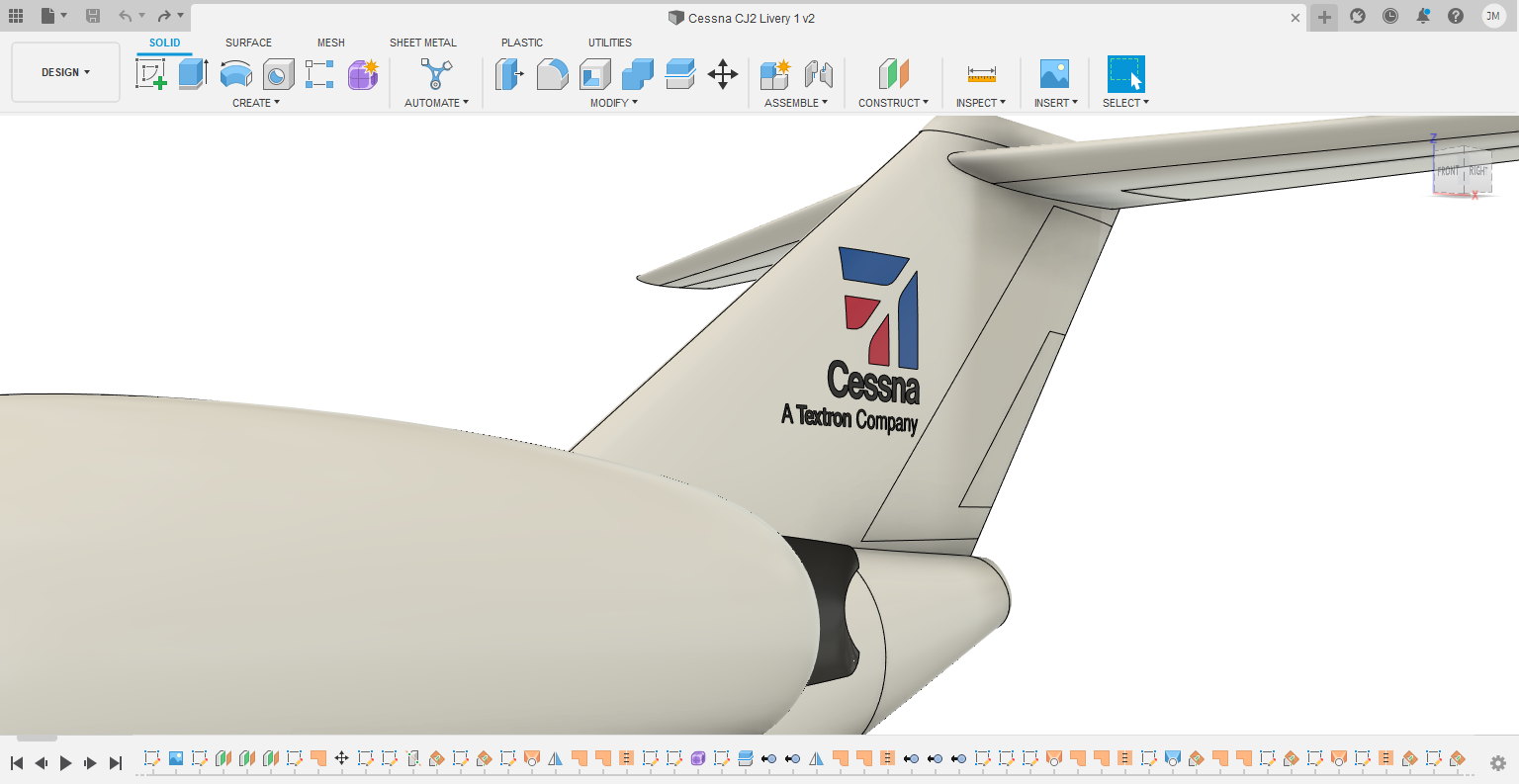Select the Move feature in timeline

click(x=342, y=758)
